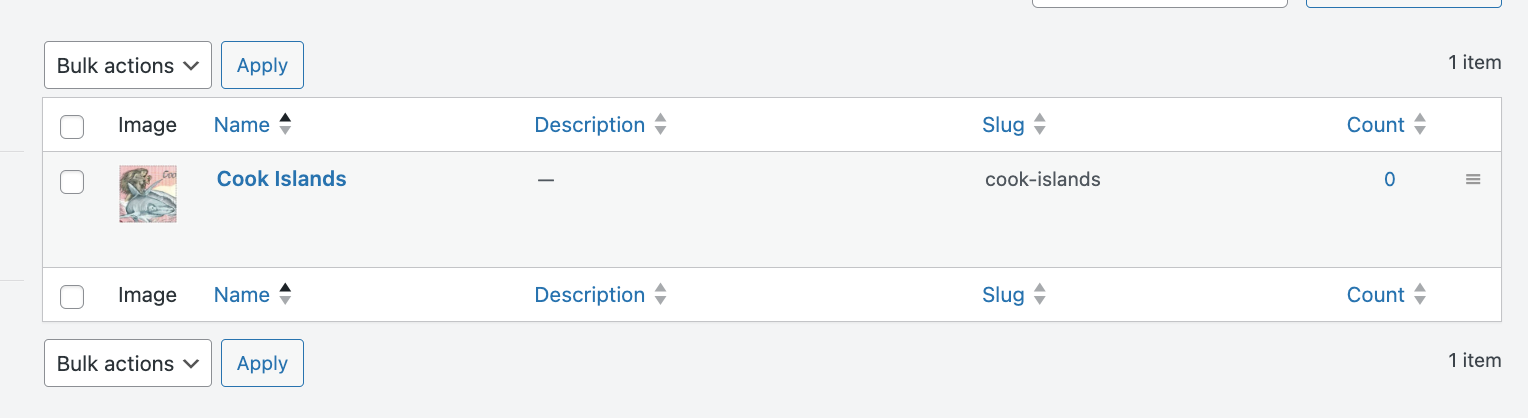
Task: Click sort arrows beside bottom Description header
Action: pos(659,295)
